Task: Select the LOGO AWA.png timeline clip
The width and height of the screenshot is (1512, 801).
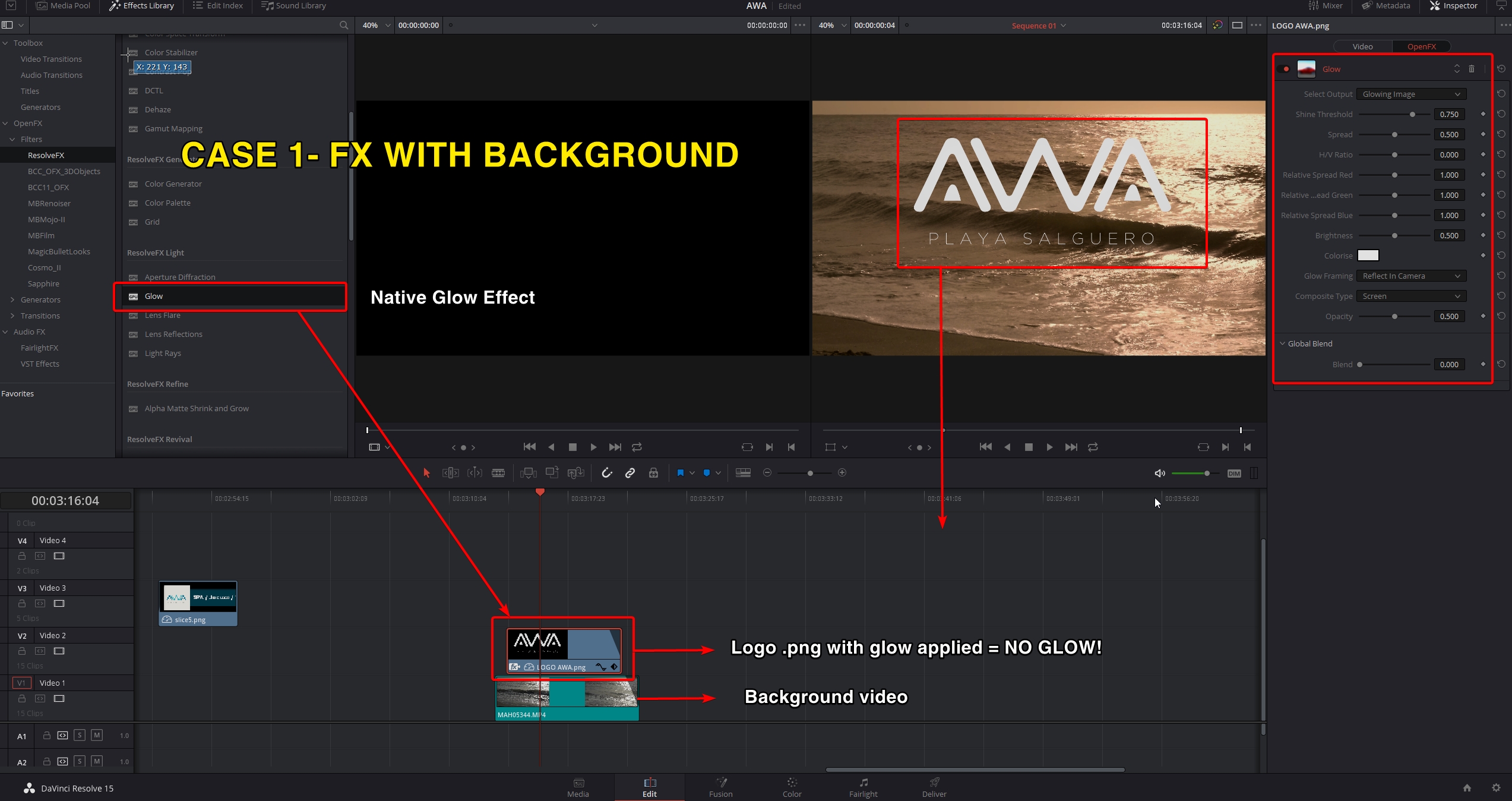Action: click(564, 651)
